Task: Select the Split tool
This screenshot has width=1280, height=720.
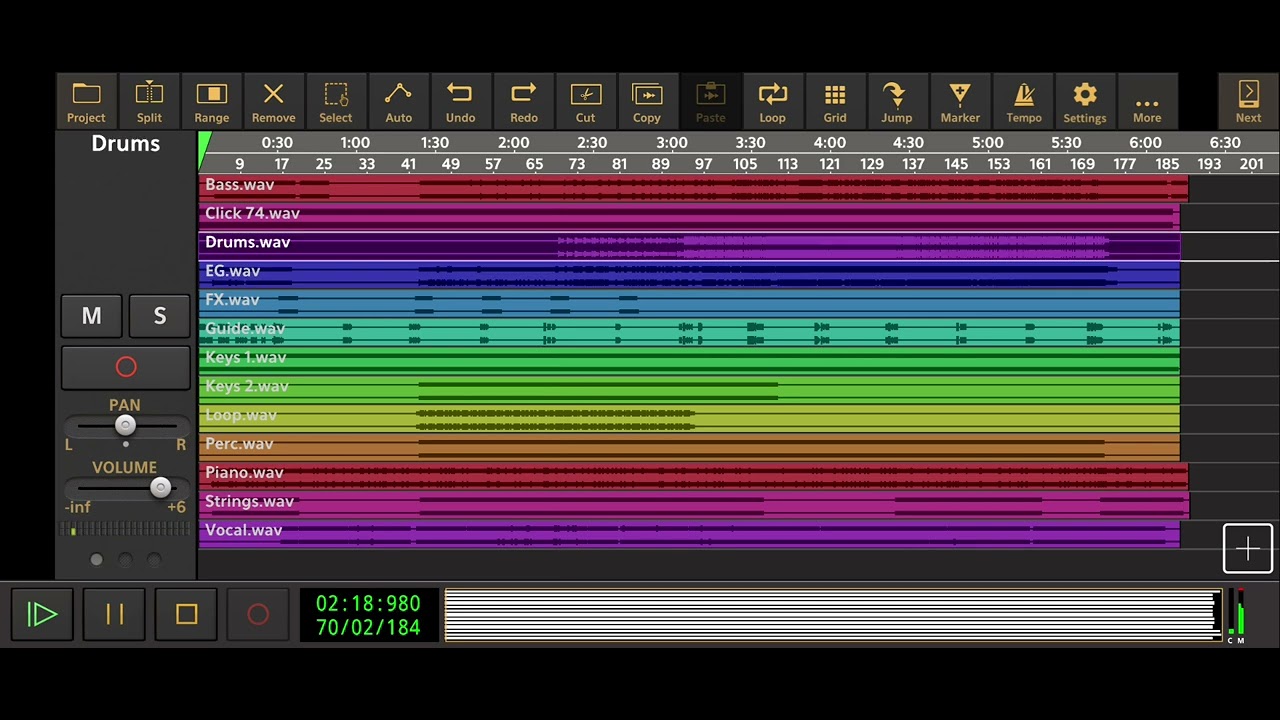Action: coord(149,102)
